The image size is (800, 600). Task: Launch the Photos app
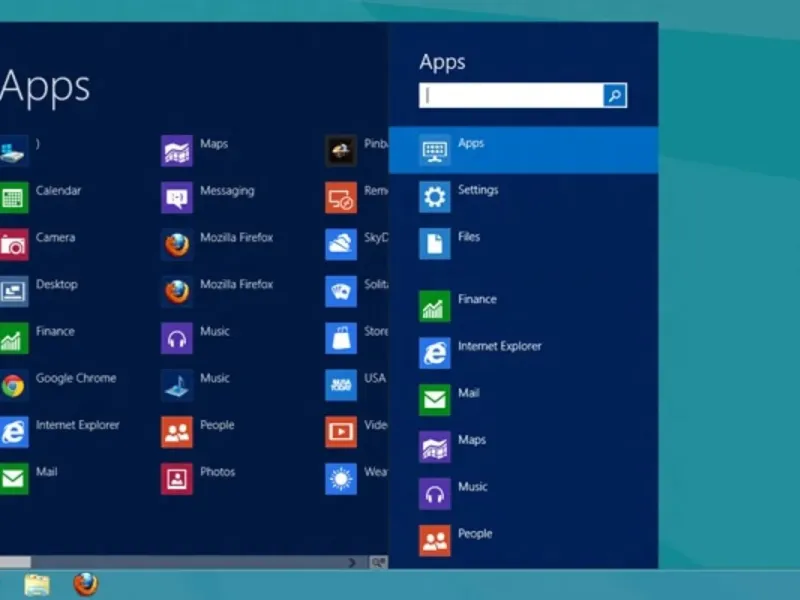pyautogui.click(x=198, y=479)
